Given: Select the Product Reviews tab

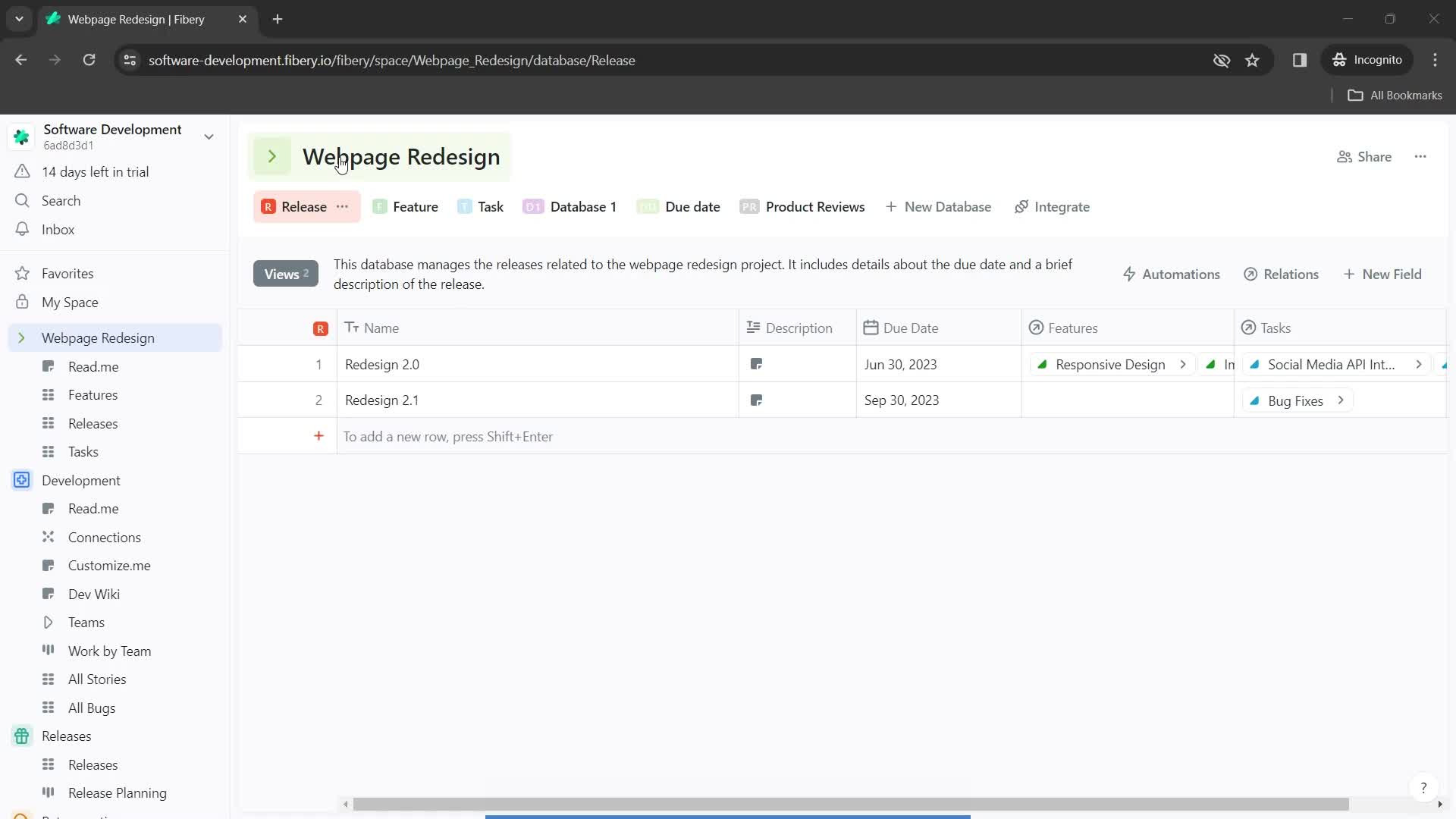Looking at the screenshot, I should tap(815, 206).
